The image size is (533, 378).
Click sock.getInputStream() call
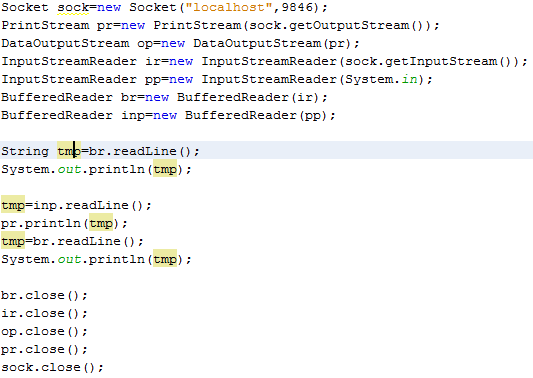[430, 62]
